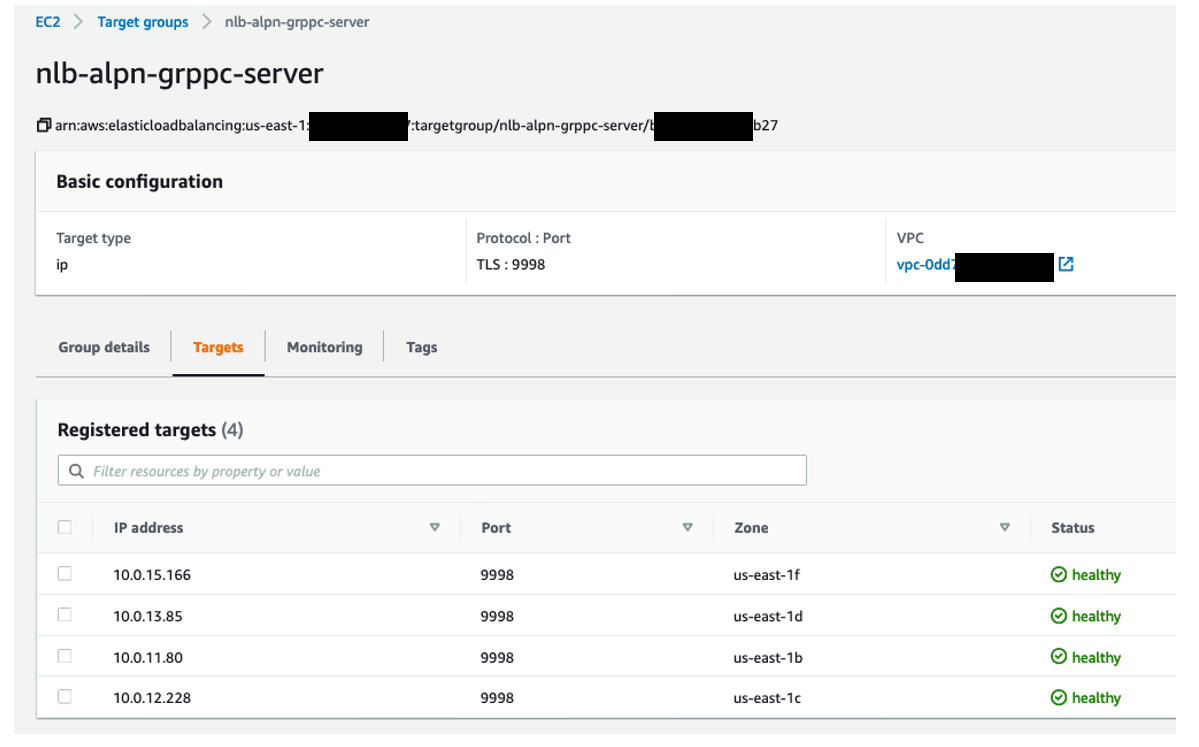Image resolution: width=1199 pixels, height=747 pixels.
Task: Click the nlb-alpn-grppc-server page title
Action: [180, 74]
